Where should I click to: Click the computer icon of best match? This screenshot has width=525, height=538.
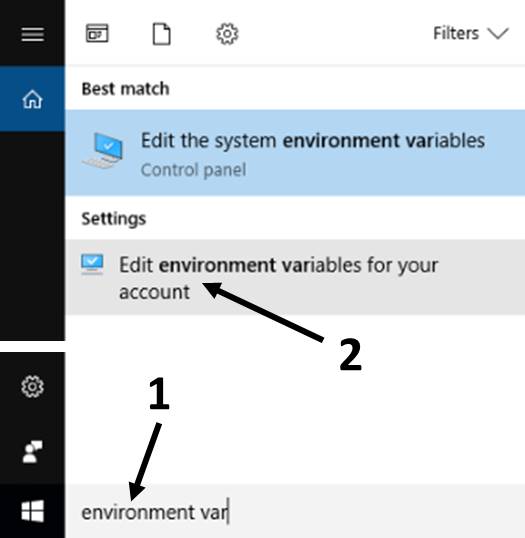[103, 150]
